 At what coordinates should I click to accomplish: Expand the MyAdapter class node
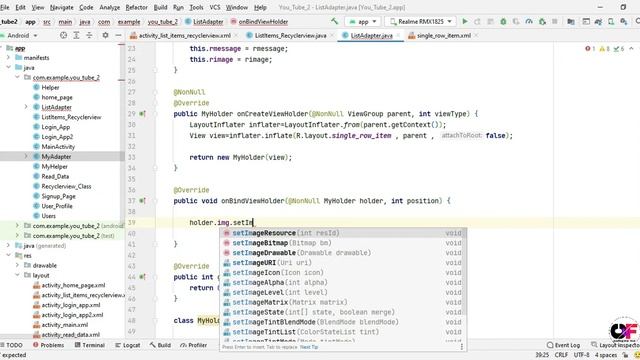26,156
